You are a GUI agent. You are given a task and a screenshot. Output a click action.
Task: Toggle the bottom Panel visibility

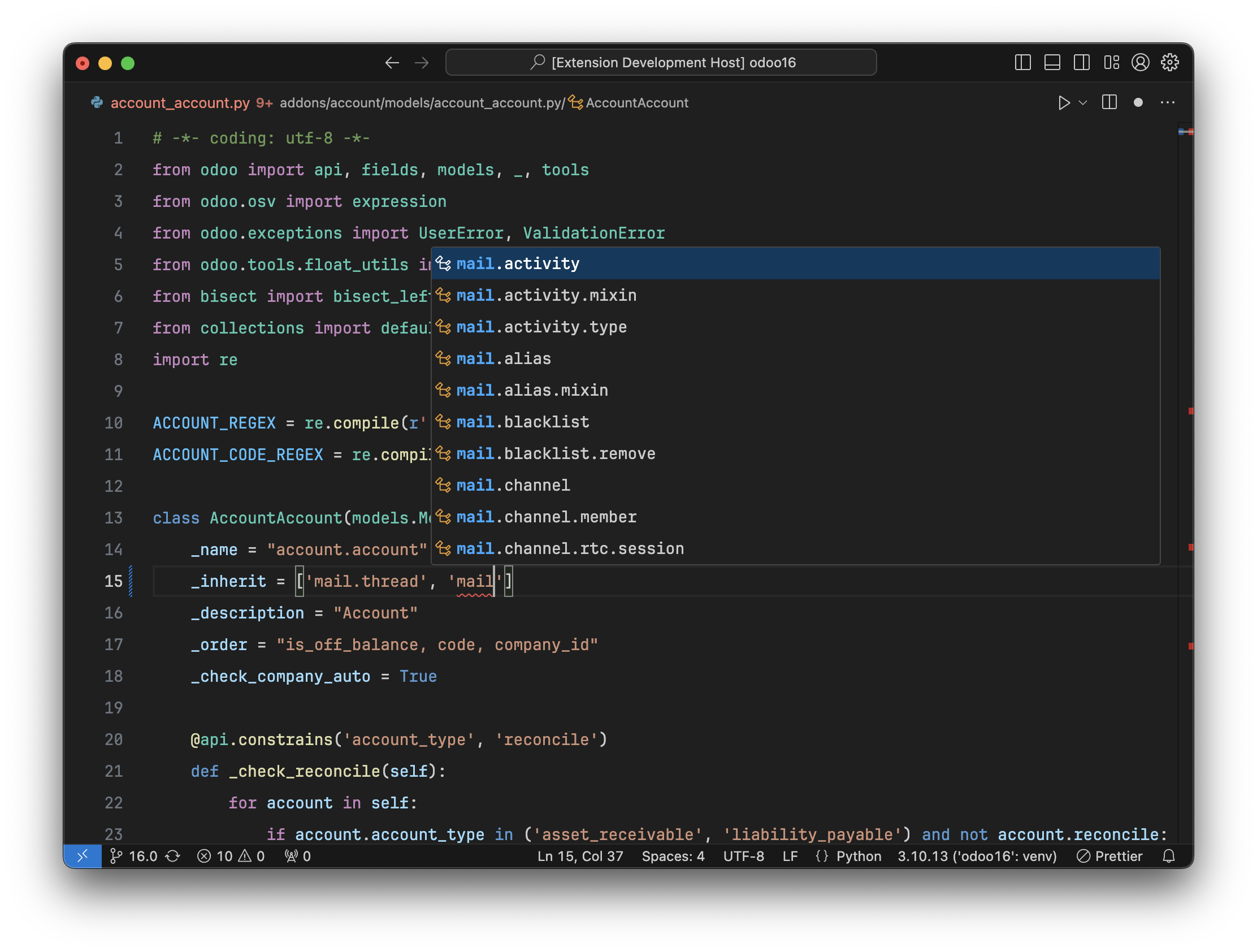[1052, 63]
